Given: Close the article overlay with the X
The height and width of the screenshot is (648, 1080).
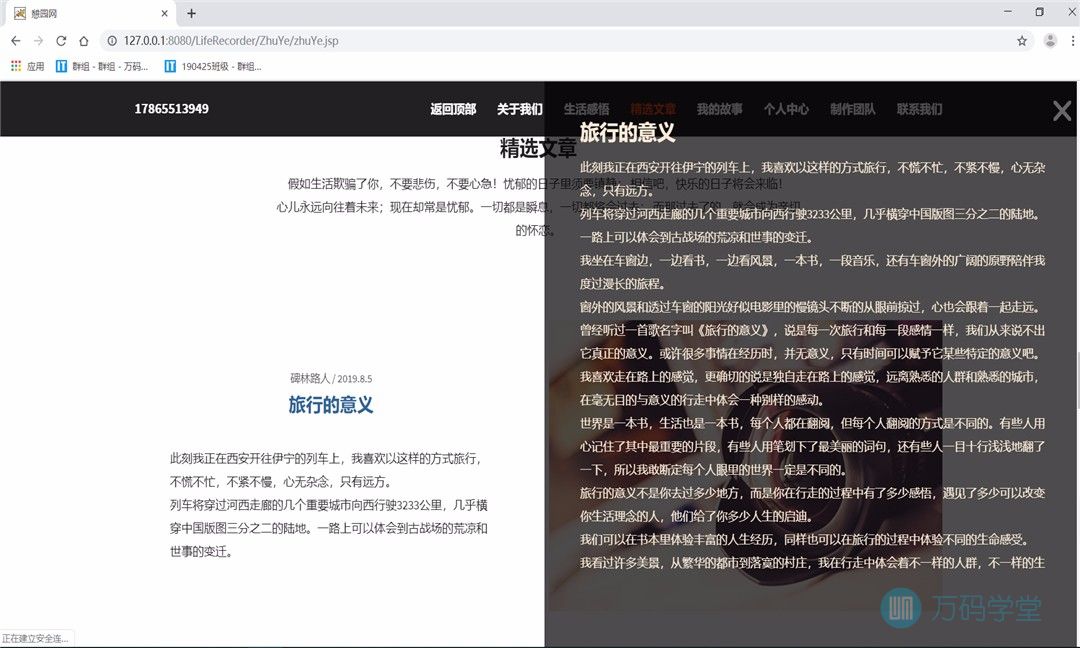Looking at the screenshot, I should click(x=1061, y=110).
